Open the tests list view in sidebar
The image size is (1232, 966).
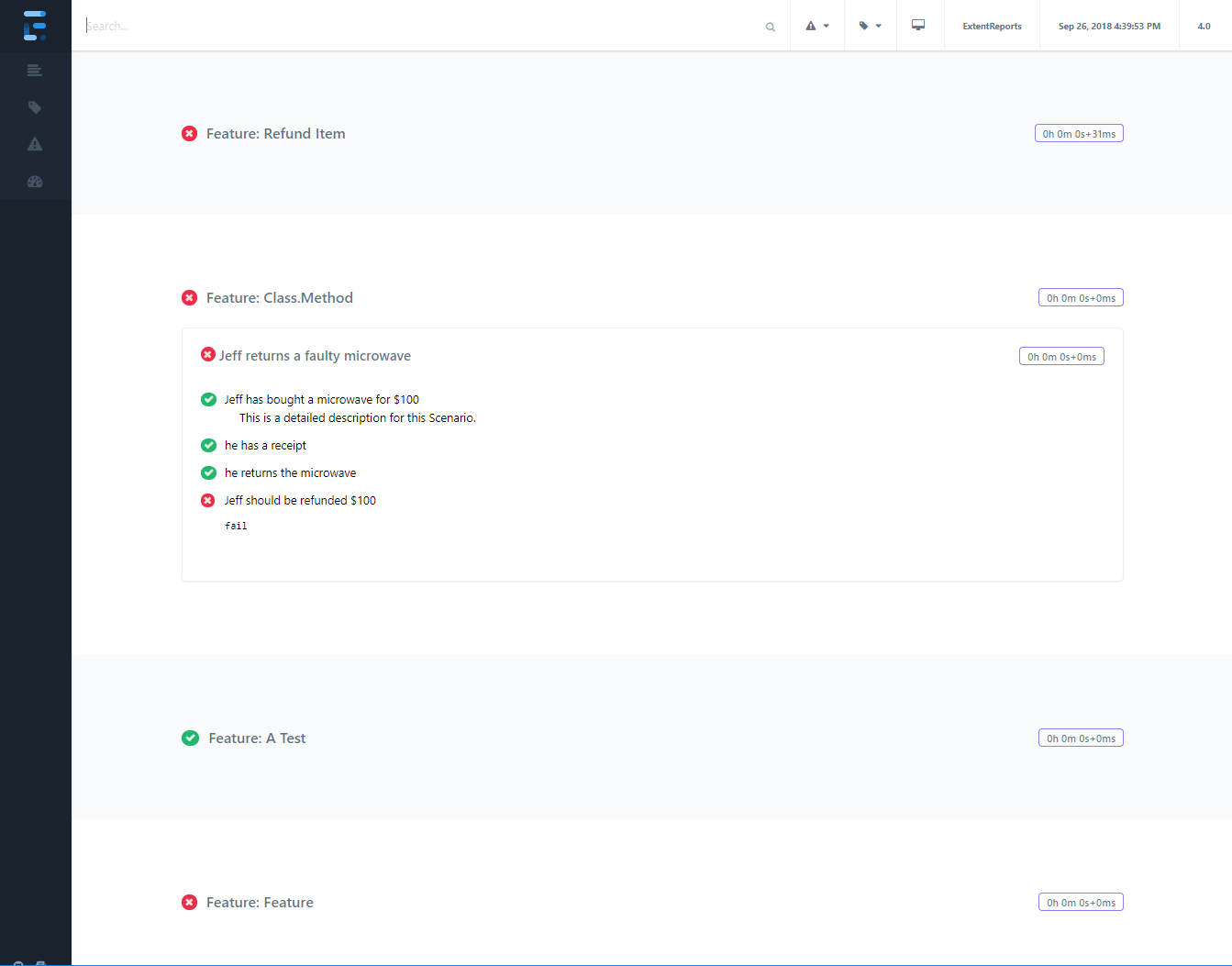[35, 71]
